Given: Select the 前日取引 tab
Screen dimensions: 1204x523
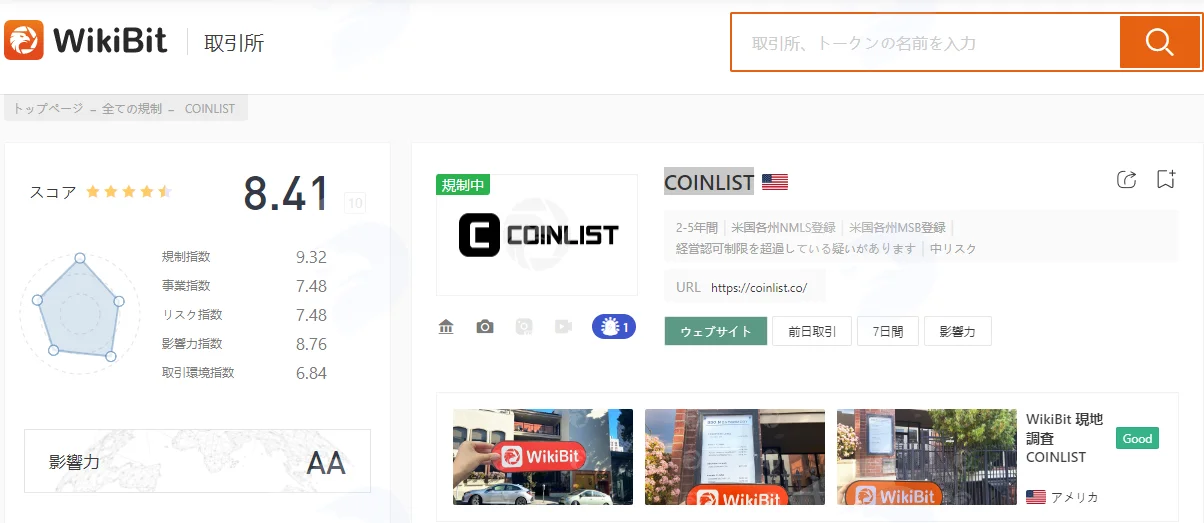Looking at the screenshot, I should pyautogui.click(x=811, y=331).
